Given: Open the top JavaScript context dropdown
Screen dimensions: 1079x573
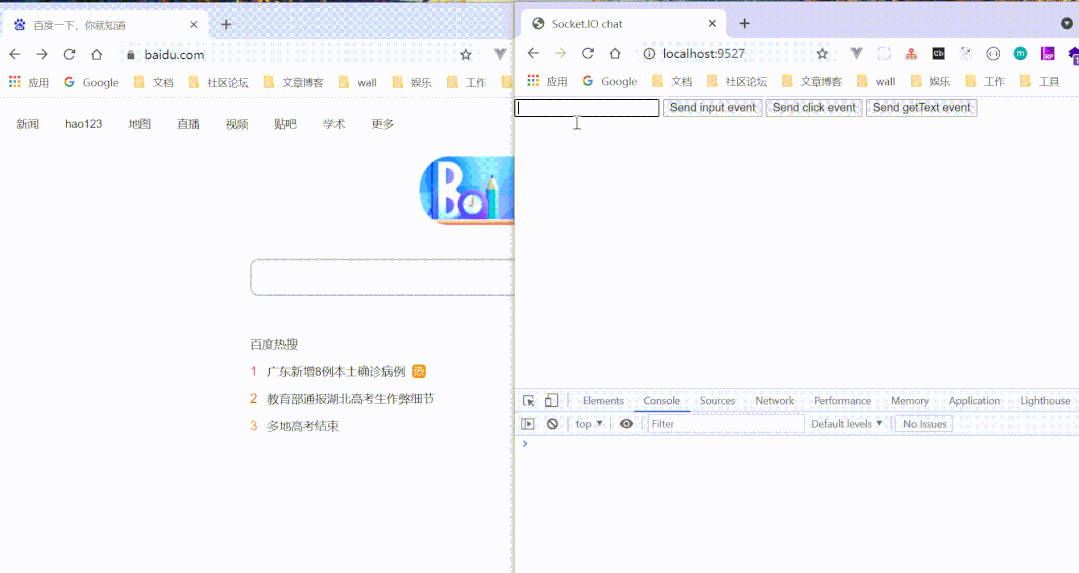Looking at the screenshot, I should pyautogui.click(x=589, y=424).
